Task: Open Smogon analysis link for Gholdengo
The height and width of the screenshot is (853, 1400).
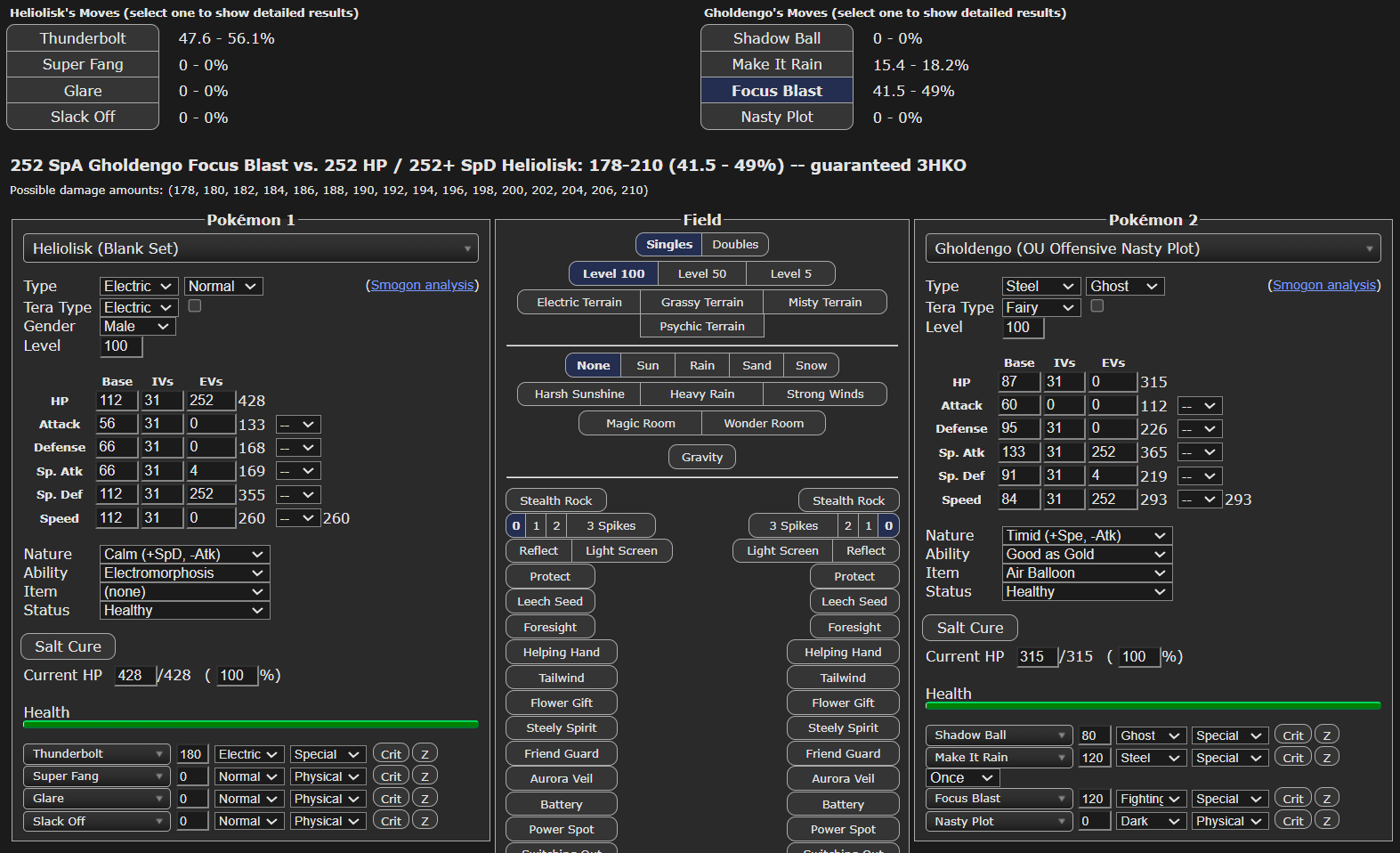Action: coord(1324,285)
